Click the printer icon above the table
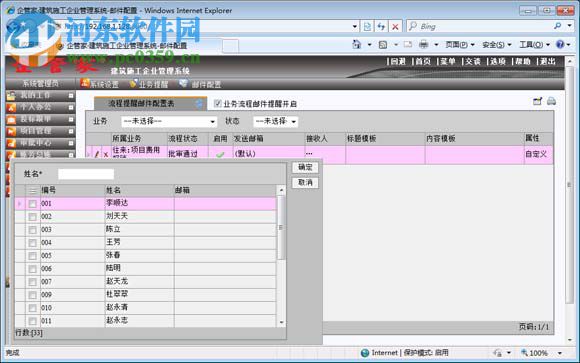The image size is (580, 363). point(551,101)
